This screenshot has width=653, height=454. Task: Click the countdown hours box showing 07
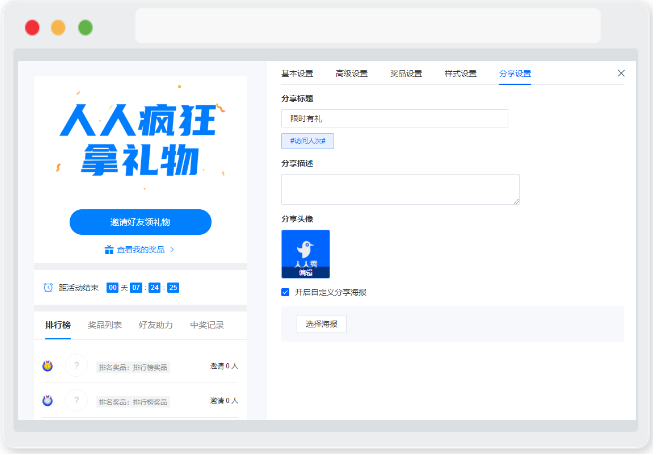coord(136,287)
